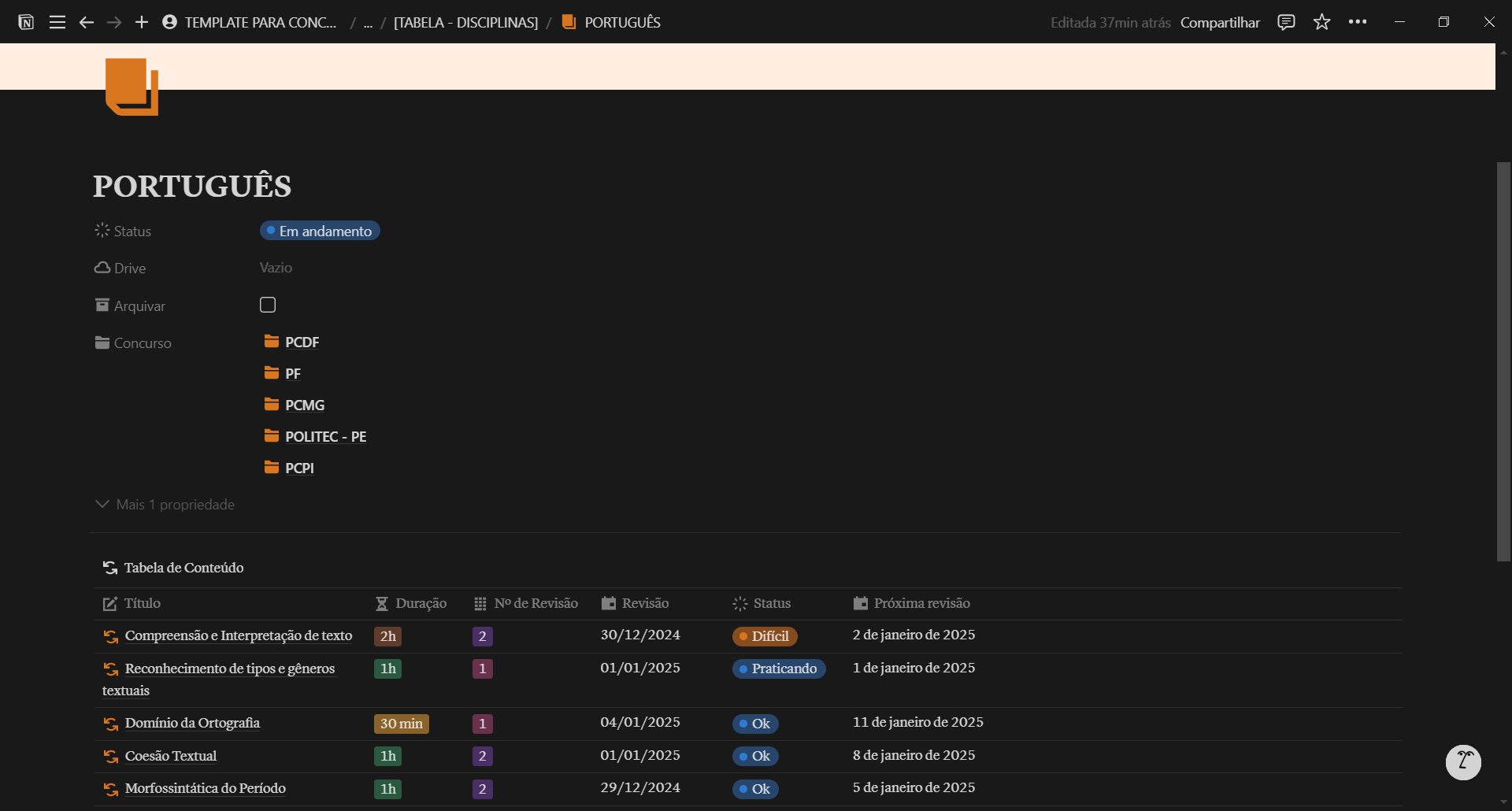The image size is (1512, 811).
Task: Click the Compartilhar button
Action: point(1220,22)
